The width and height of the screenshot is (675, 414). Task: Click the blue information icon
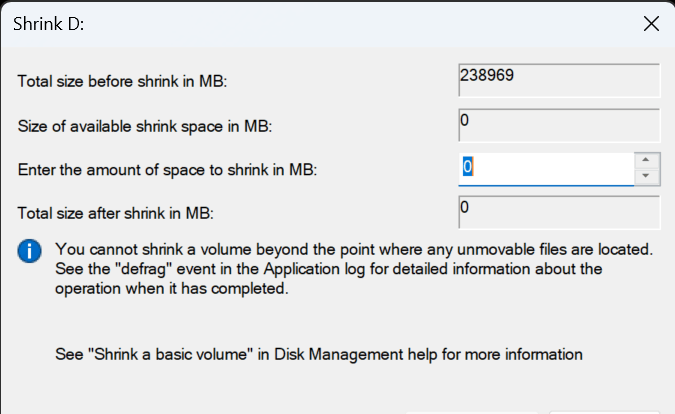tap(29, 251)
